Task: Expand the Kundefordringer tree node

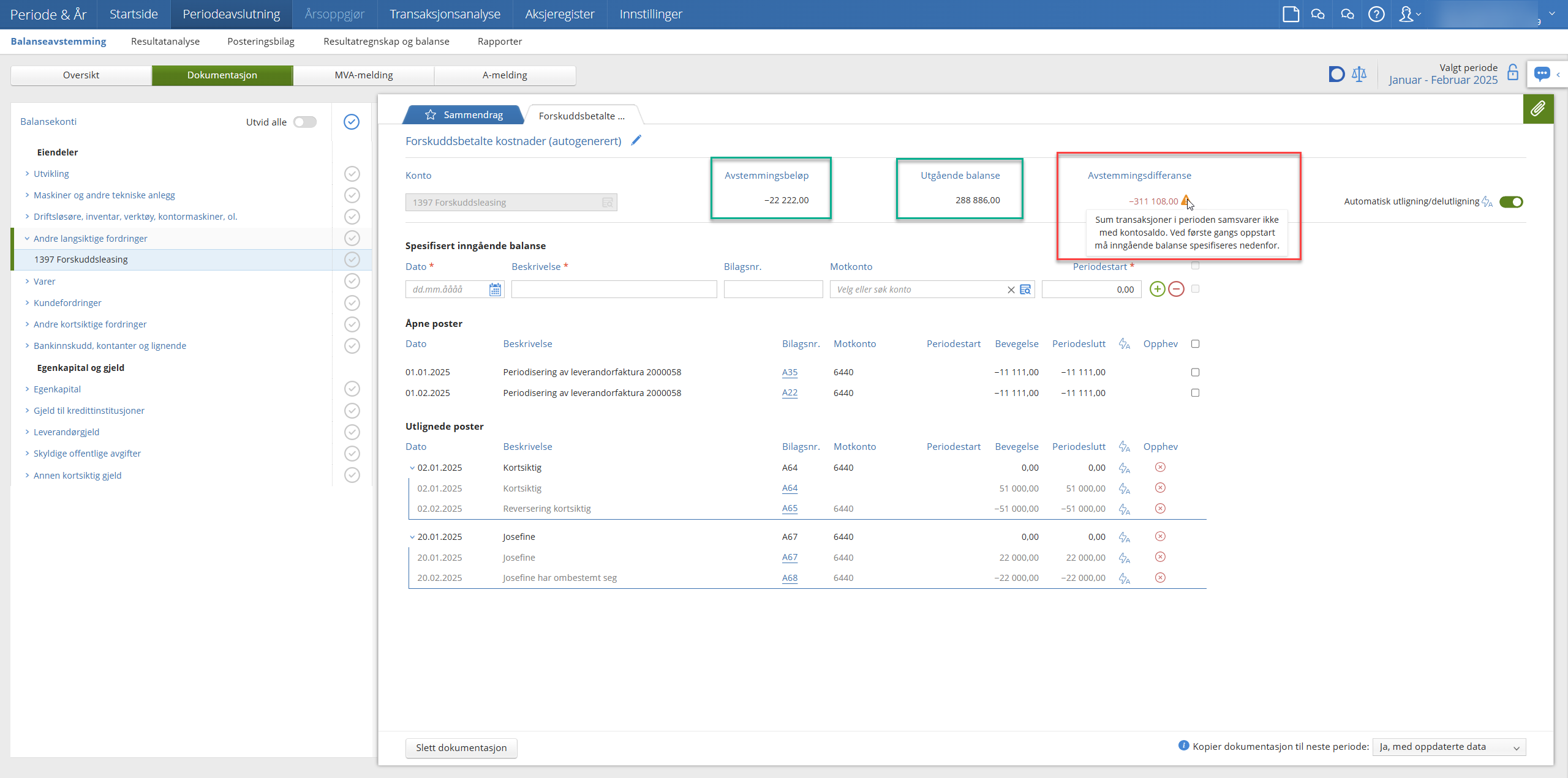Action: 27,302
